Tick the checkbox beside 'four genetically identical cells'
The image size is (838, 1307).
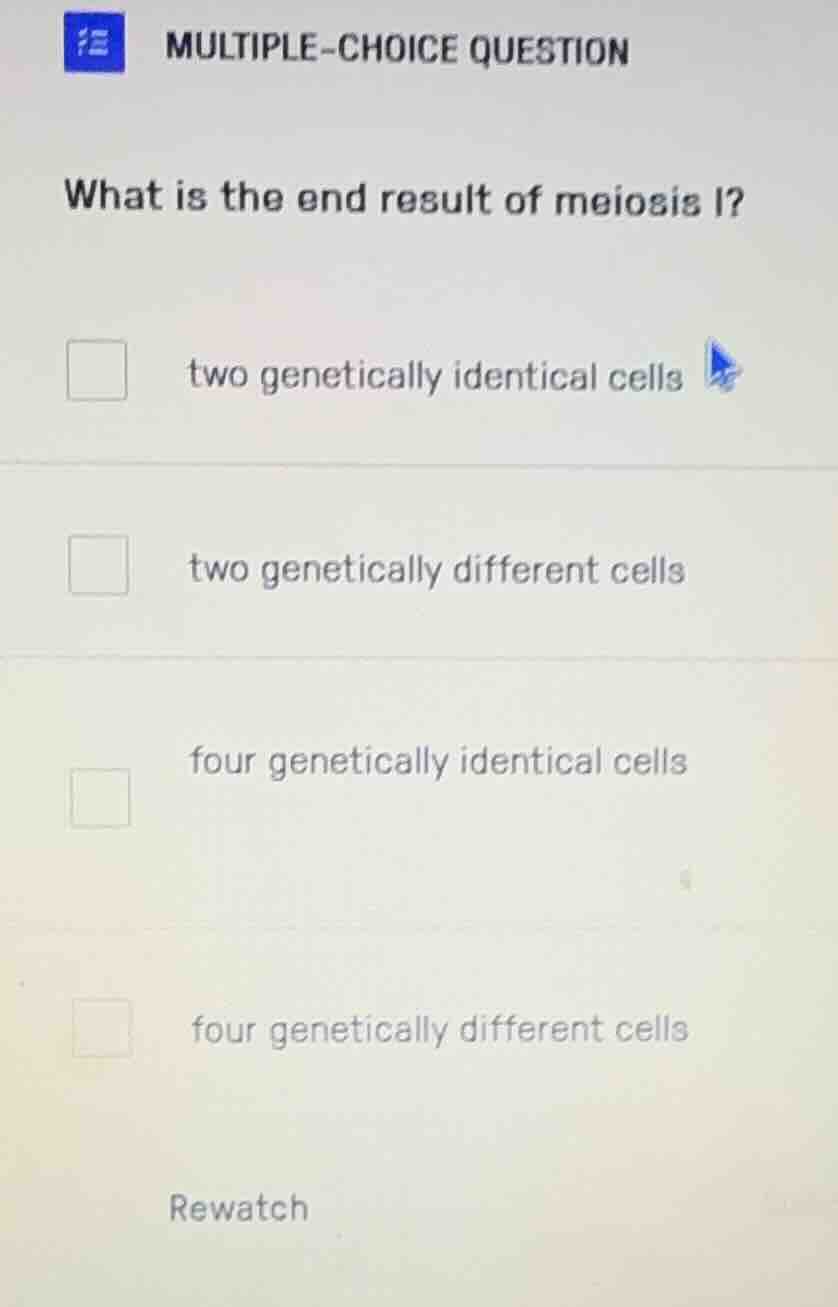click(99, 799)
